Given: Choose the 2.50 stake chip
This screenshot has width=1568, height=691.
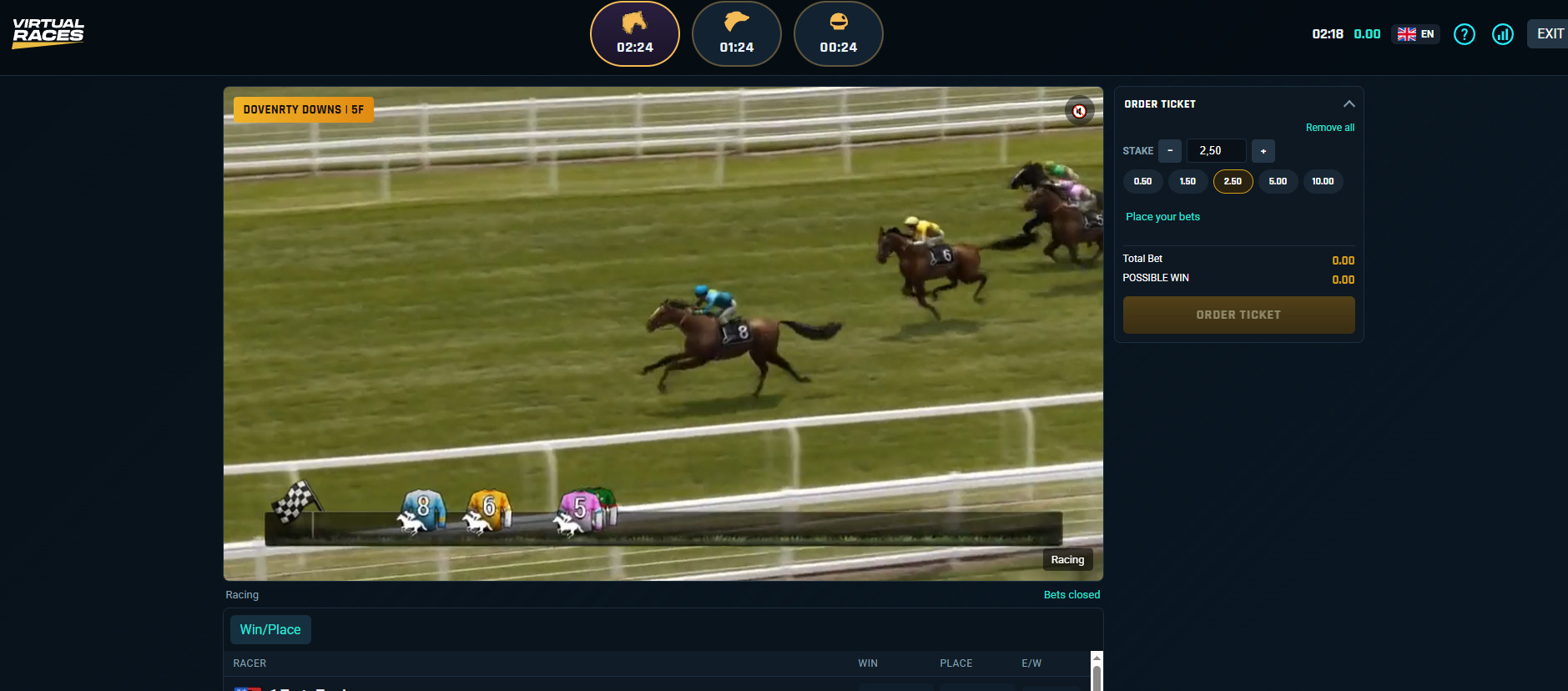Looking at the screenshot, I should [x=1233, y=181].
